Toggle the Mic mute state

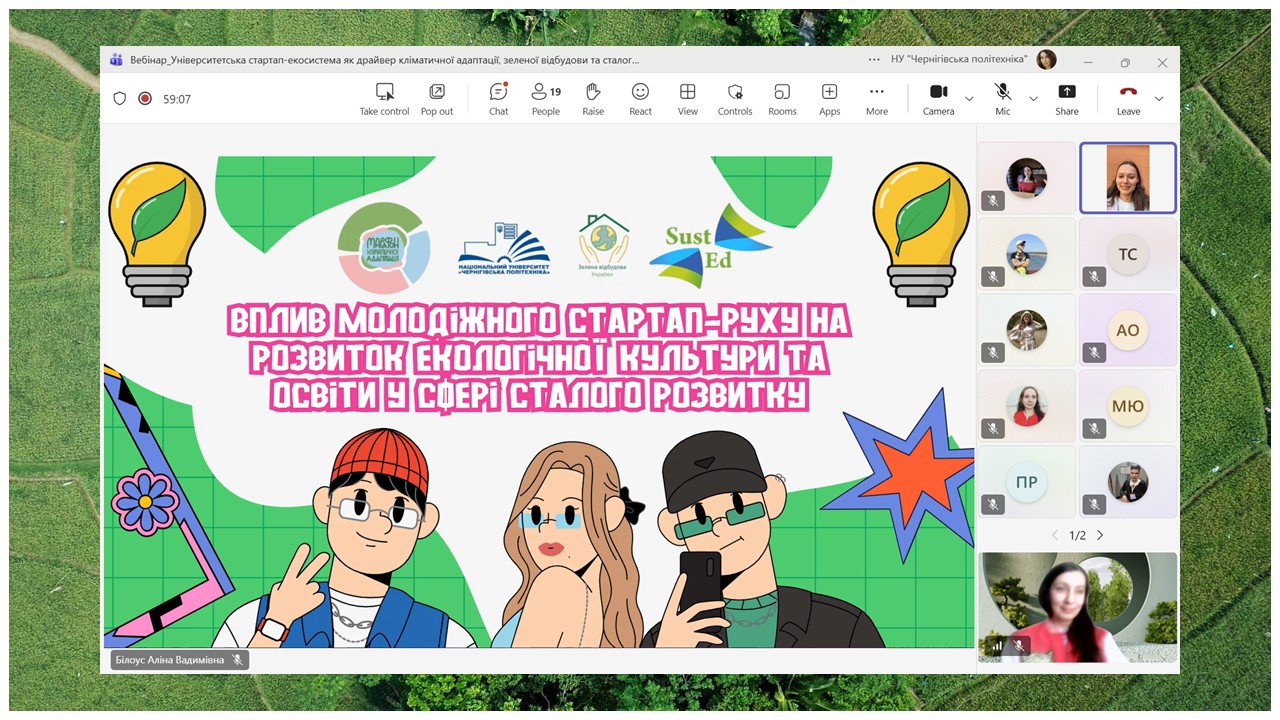[x=1003, y=99]
